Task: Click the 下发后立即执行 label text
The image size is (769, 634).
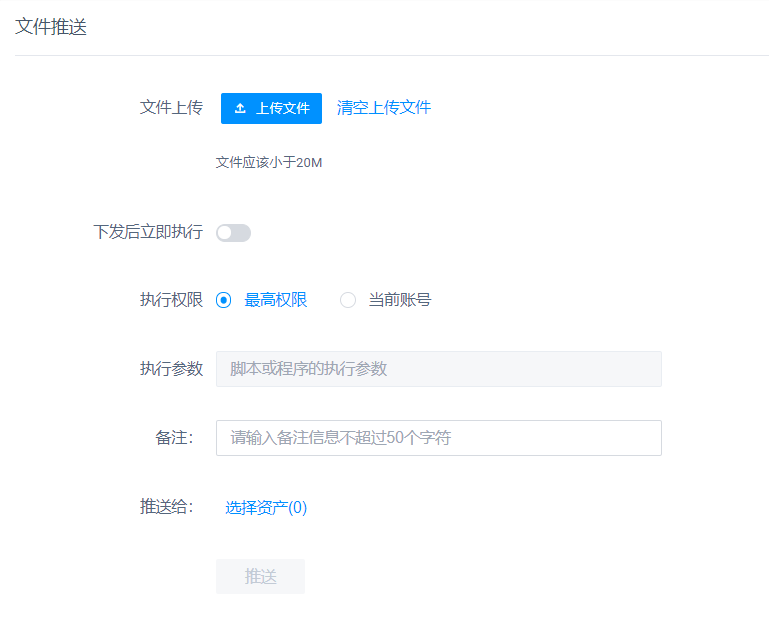Action: 148,232
